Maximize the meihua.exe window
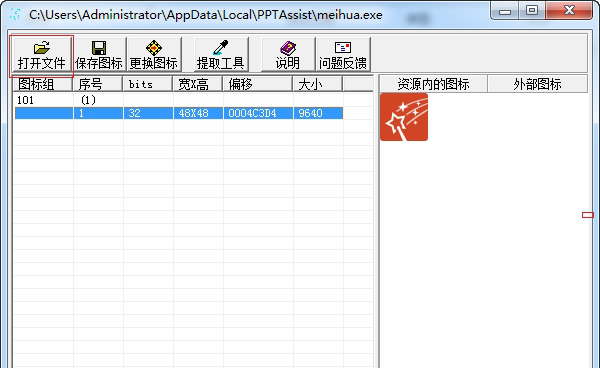 click(x=532, y=11)
